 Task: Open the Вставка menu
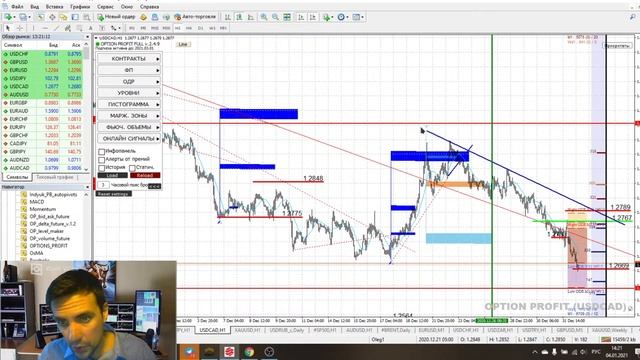click(54, 7)
